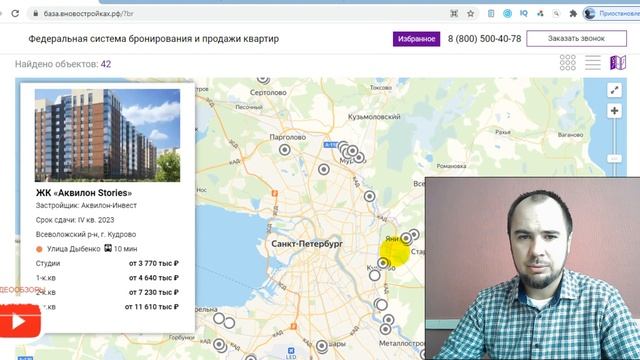The height and width of the screenshot is (360, 640).
Task: Reload the page with browser refresh icon
Action: point(15,13)
